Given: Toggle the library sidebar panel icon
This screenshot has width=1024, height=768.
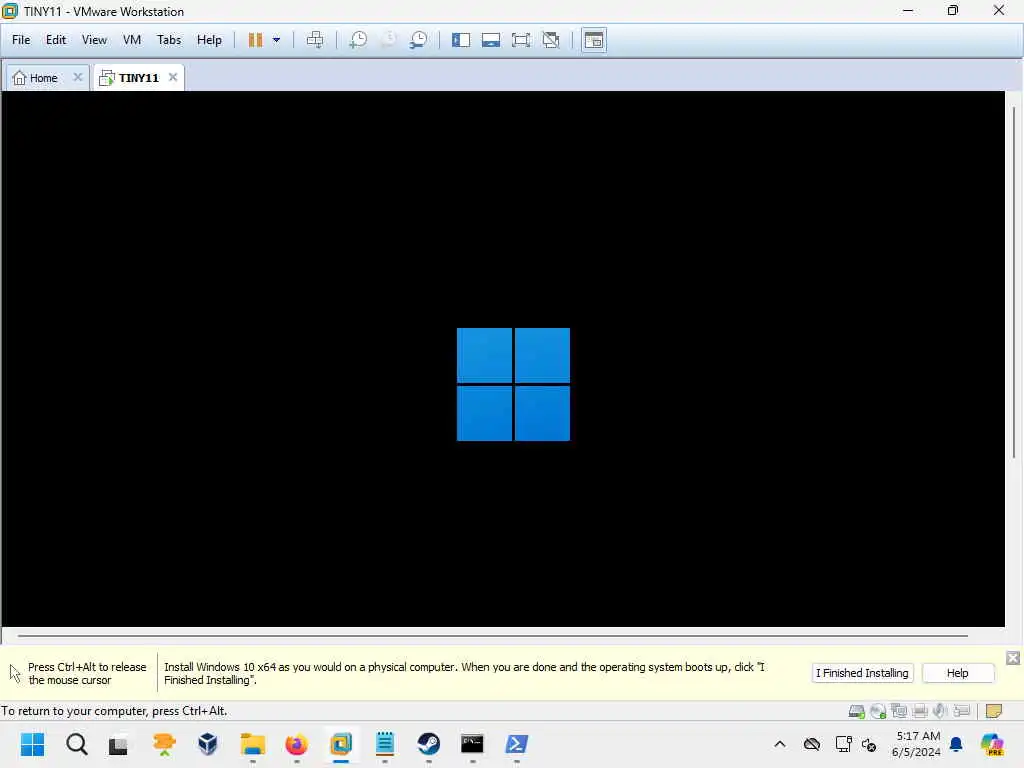Looking at the screenshot, I should pyautogui.click(x=461, y=40).
